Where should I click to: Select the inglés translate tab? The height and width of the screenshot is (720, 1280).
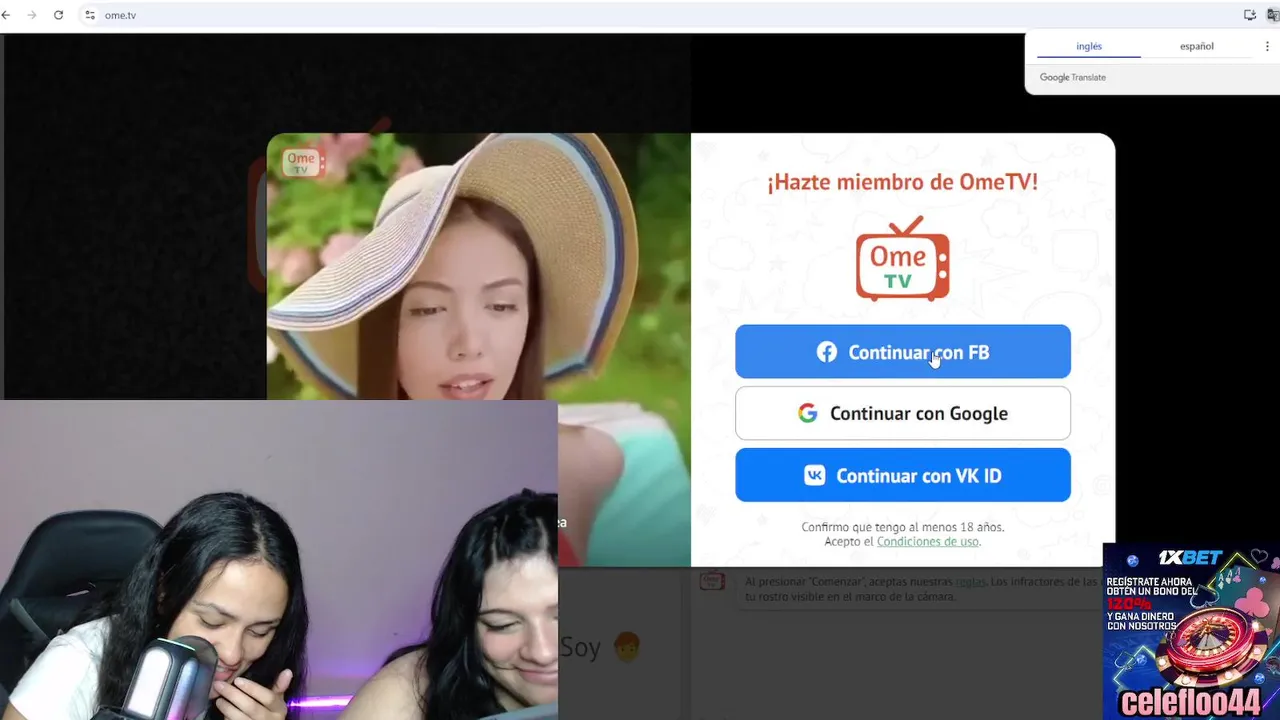coord(1089,46)
